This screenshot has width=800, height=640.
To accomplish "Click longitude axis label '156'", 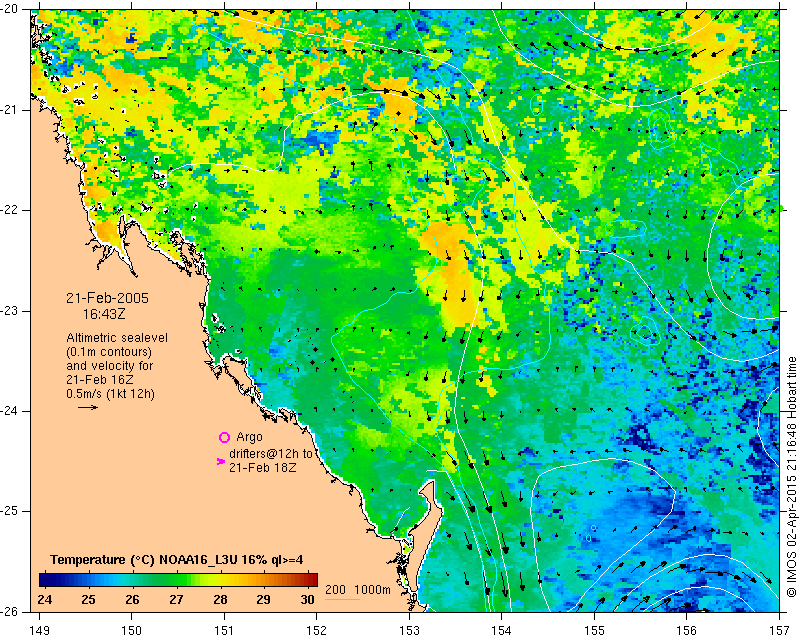I will (687, 631).
